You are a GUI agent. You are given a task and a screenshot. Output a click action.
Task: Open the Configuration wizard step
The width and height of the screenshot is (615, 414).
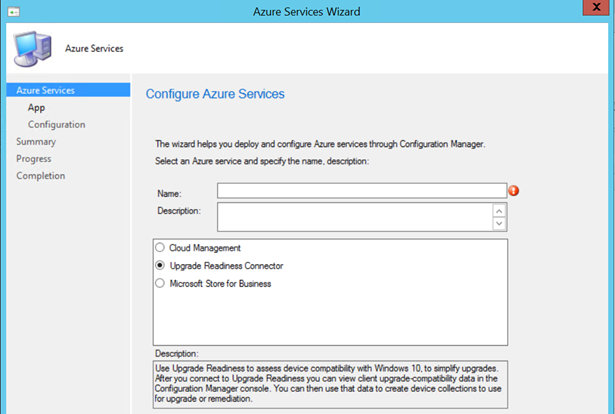coord(56,125)
